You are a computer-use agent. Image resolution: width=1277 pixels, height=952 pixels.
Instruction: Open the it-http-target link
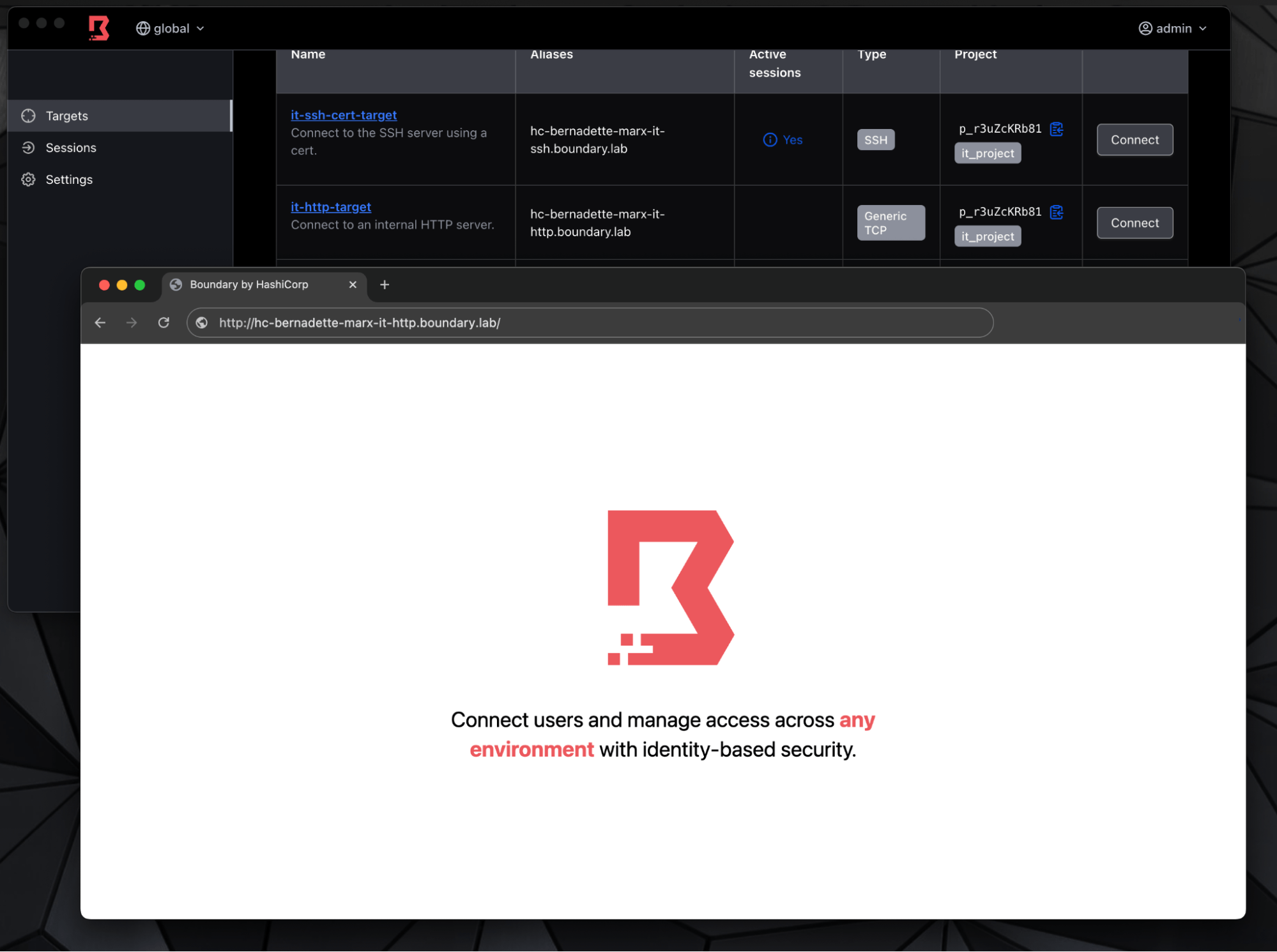[x=330, y=207]
